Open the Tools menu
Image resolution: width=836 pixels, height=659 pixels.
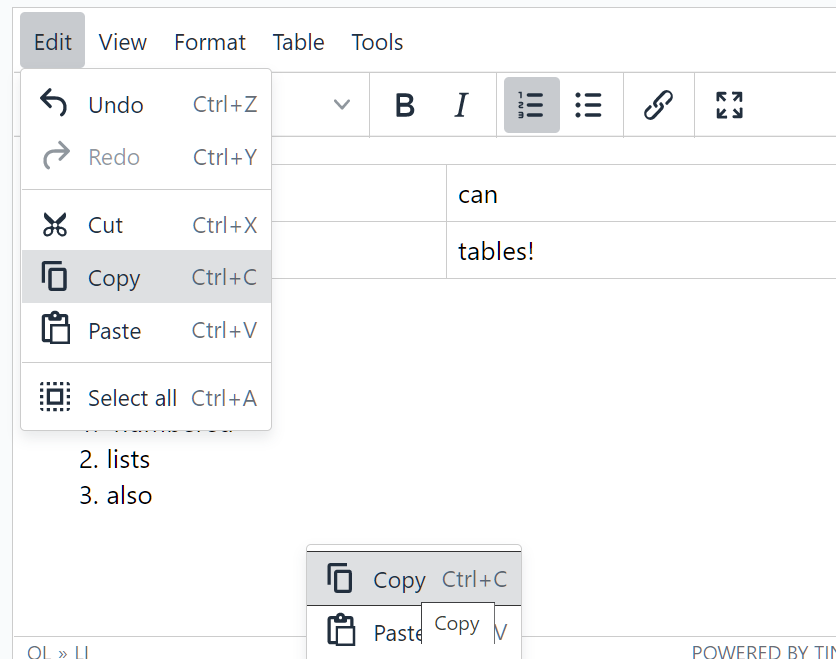point(377,42)
